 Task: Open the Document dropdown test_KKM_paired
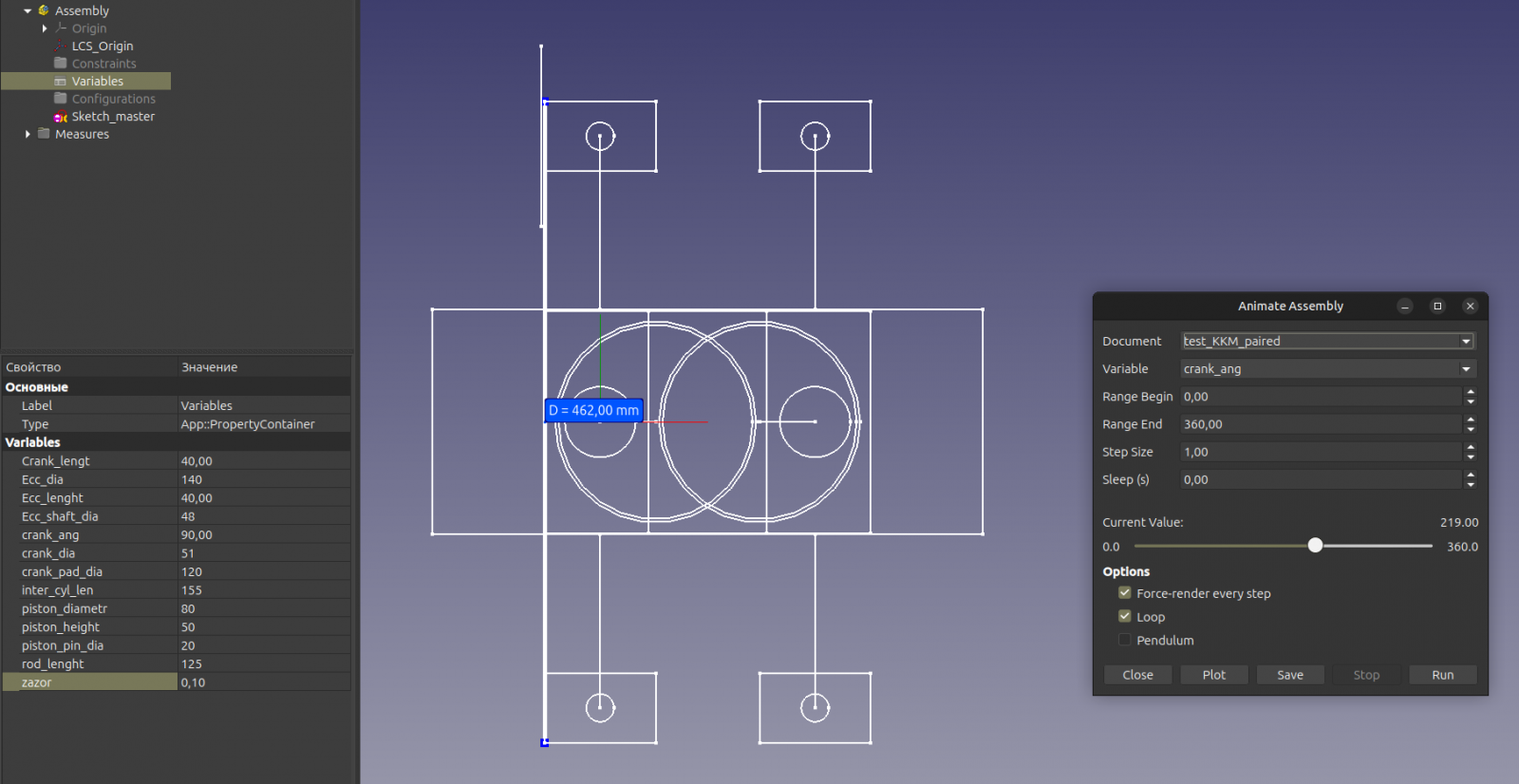[x=1326, y=341]
